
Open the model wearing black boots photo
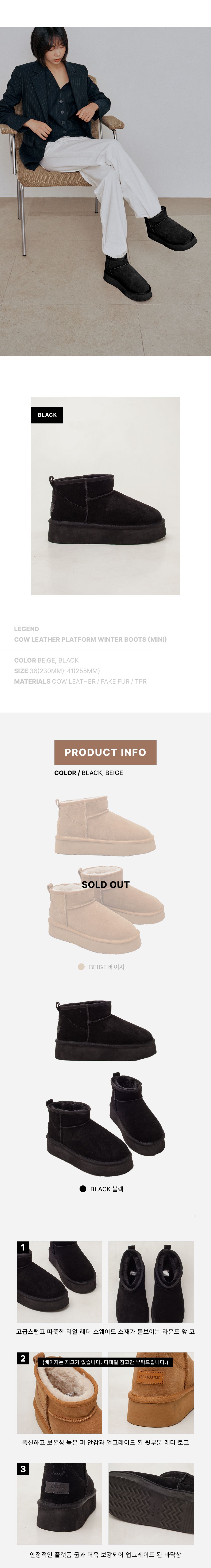(105, 191)
